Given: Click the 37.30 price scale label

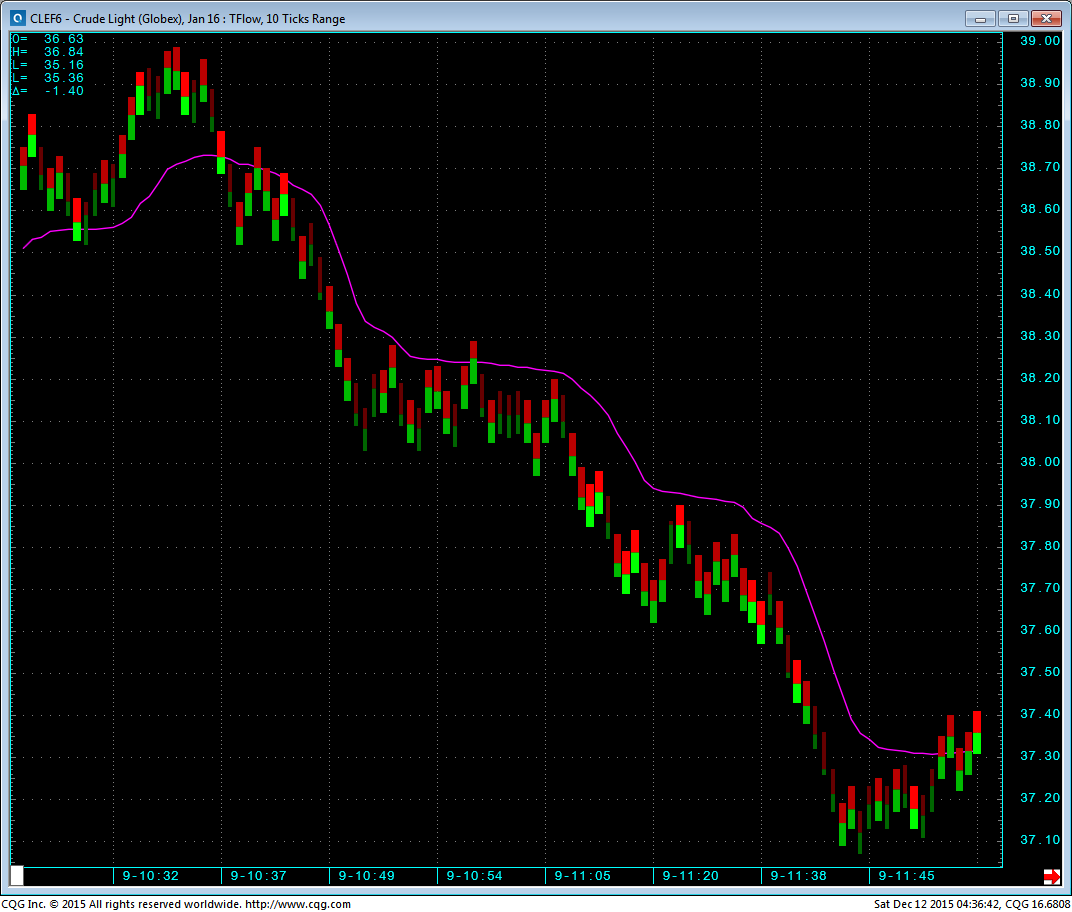Looking at the screenshot, I should [x=1040, y=757].
